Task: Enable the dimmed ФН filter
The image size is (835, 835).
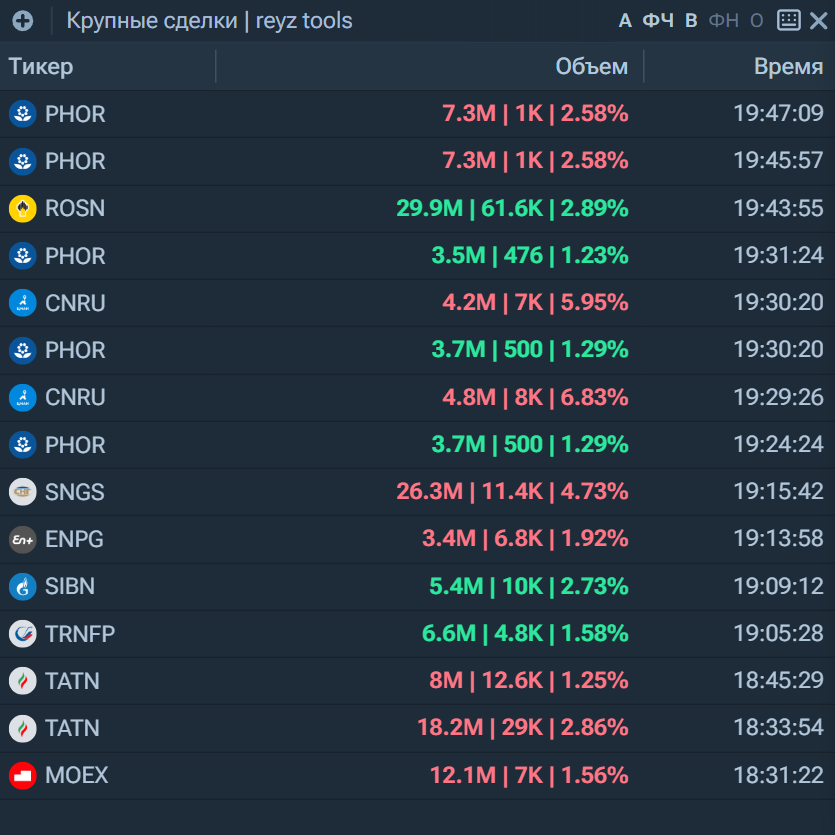Action: click(724, 21)
